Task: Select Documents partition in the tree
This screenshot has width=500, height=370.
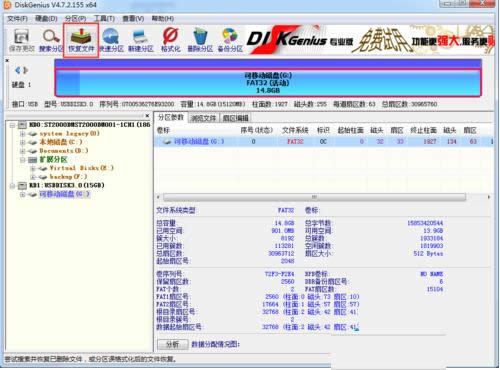Action: (x=64, y=151)
